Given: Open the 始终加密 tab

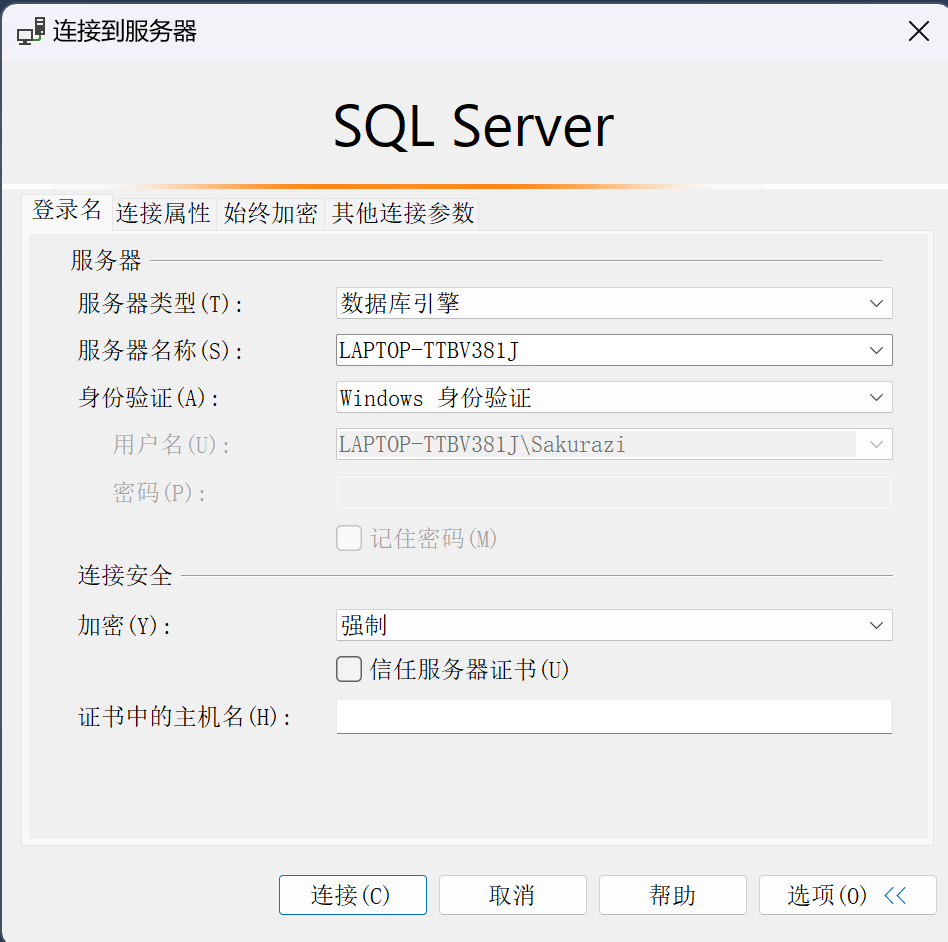Looking at the screenshot, I should 270,213.
